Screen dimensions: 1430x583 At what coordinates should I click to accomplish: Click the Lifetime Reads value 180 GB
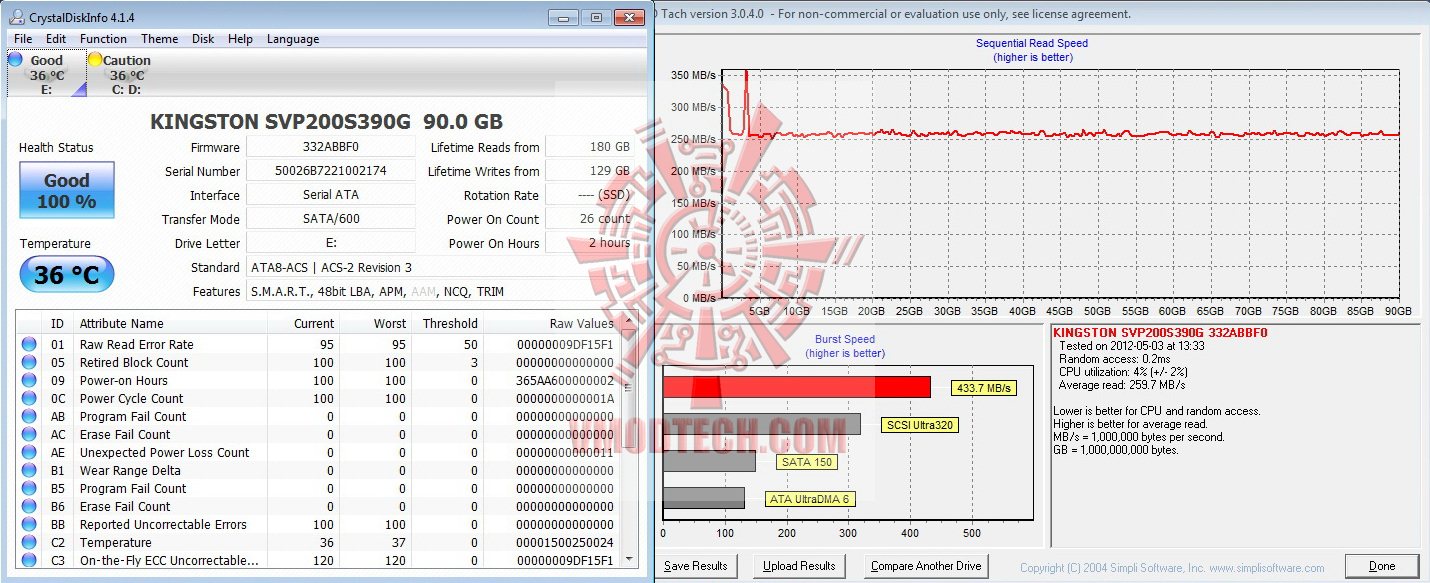(591, 147)
